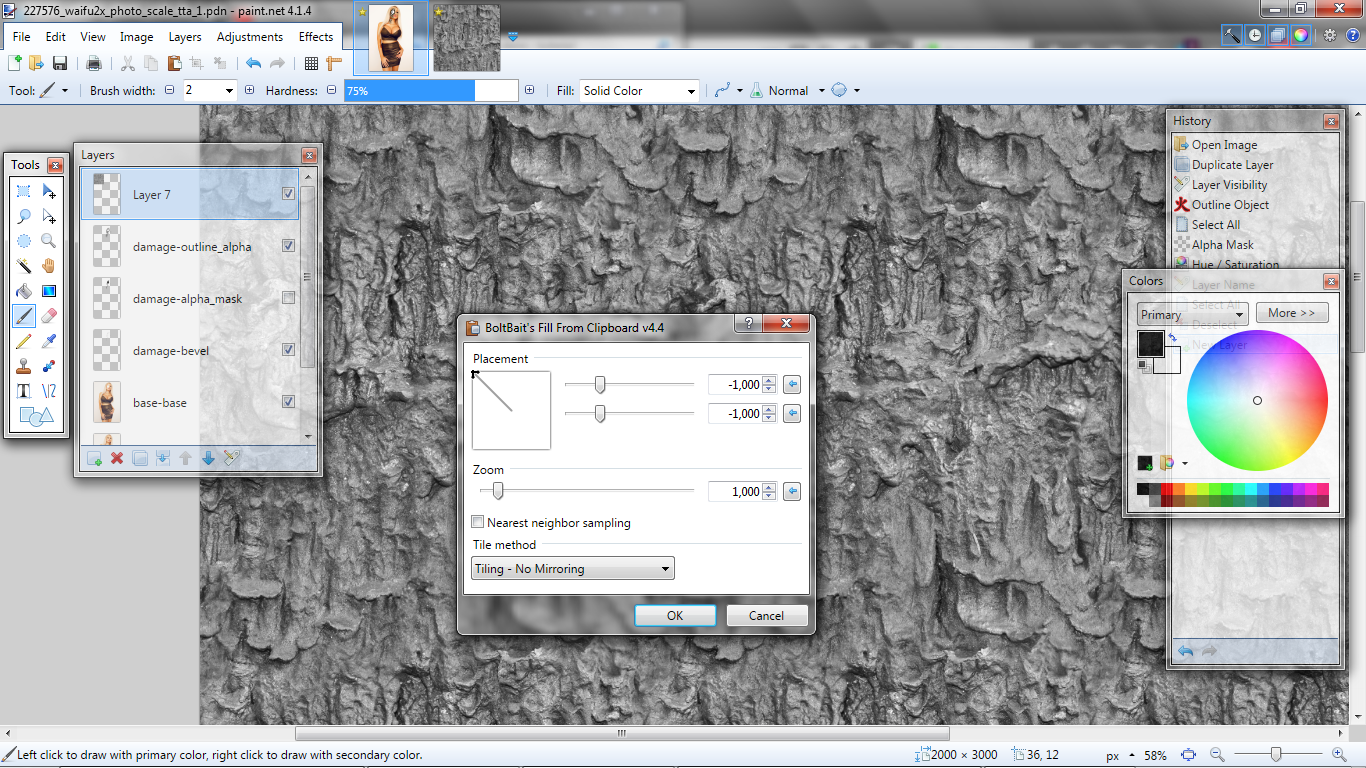Select the Shapes tool
Screen dimensions: 1366x768
[36, 417]
